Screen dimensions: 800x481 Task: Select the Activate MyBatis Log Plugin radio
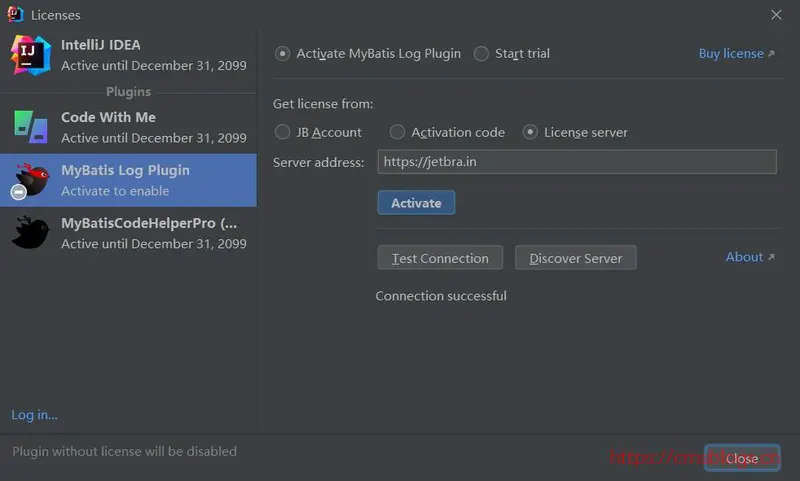coord(283,54)
